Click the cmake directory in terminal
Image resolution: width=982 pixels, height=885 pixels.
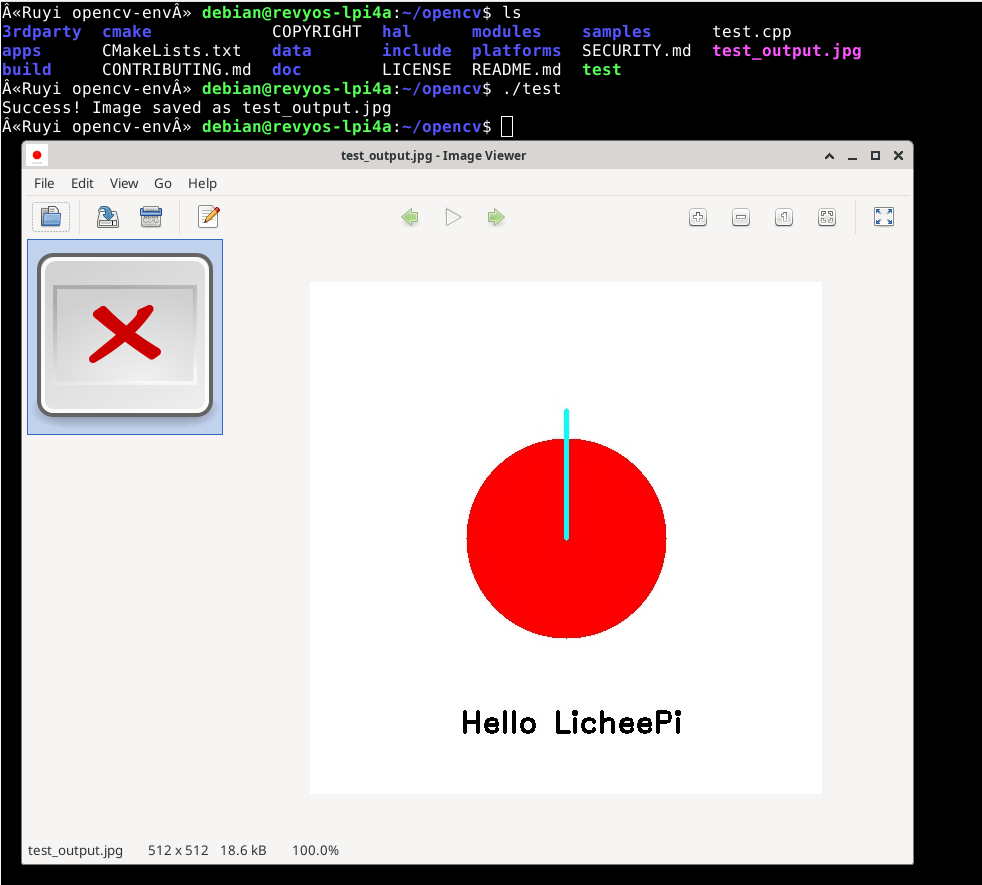(x=127, y=32)
